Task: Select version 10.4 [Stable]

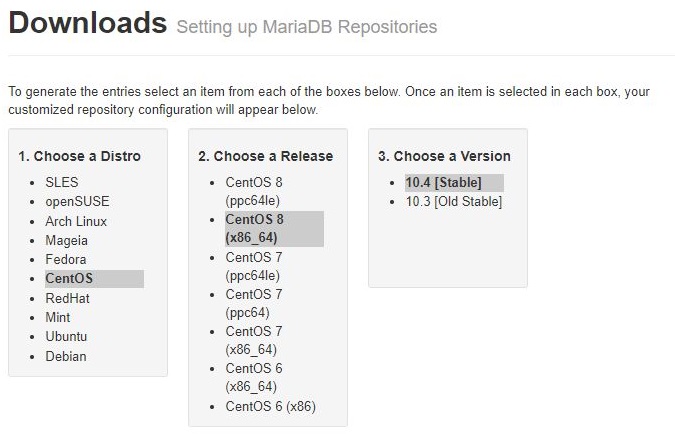Action: pos(443,182)
